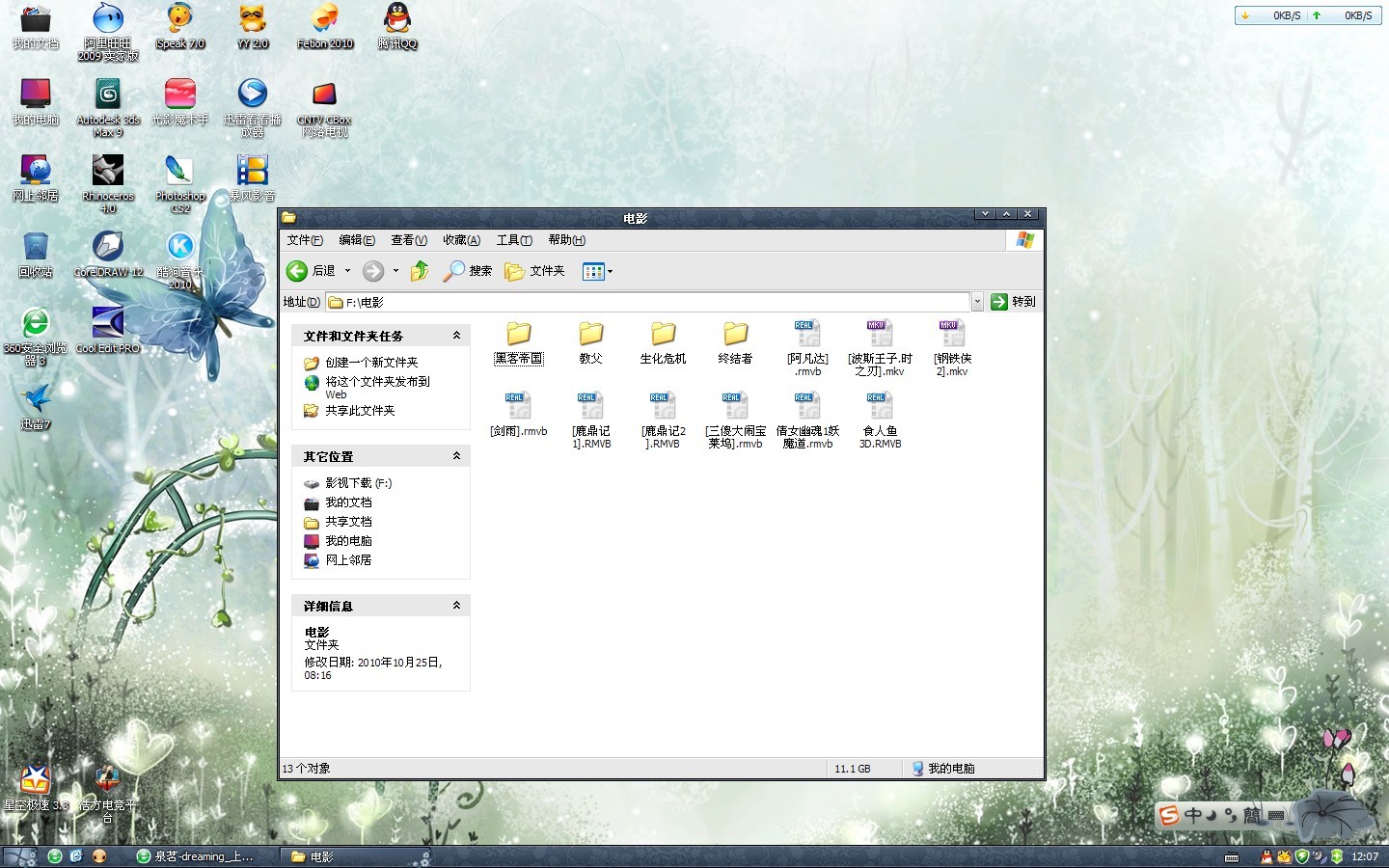
Task: Click the Up one level folder icon
Action: [x=420, y=271]
